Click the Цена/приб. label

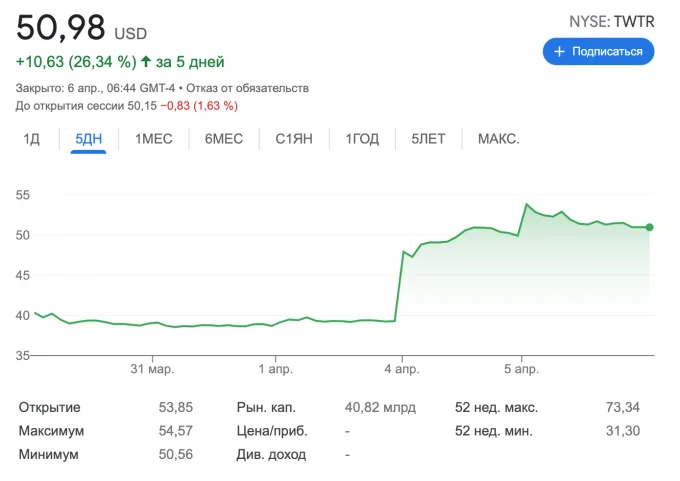[x=272, y=431]
